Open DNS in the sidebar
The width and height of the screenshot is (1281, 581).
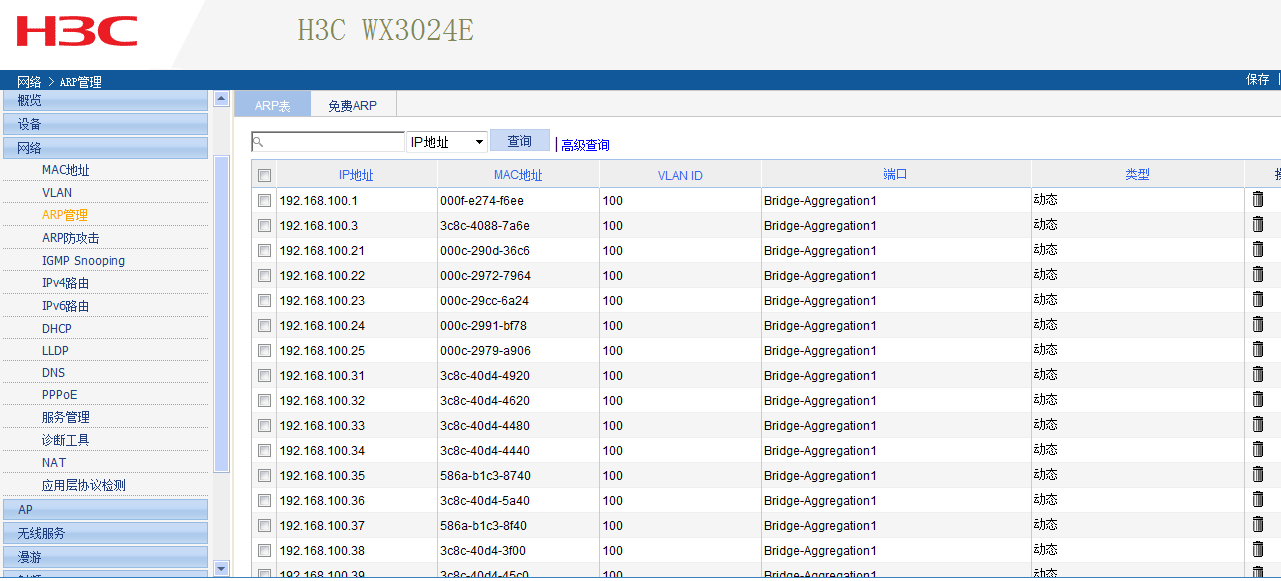click(x=54, y=372)
